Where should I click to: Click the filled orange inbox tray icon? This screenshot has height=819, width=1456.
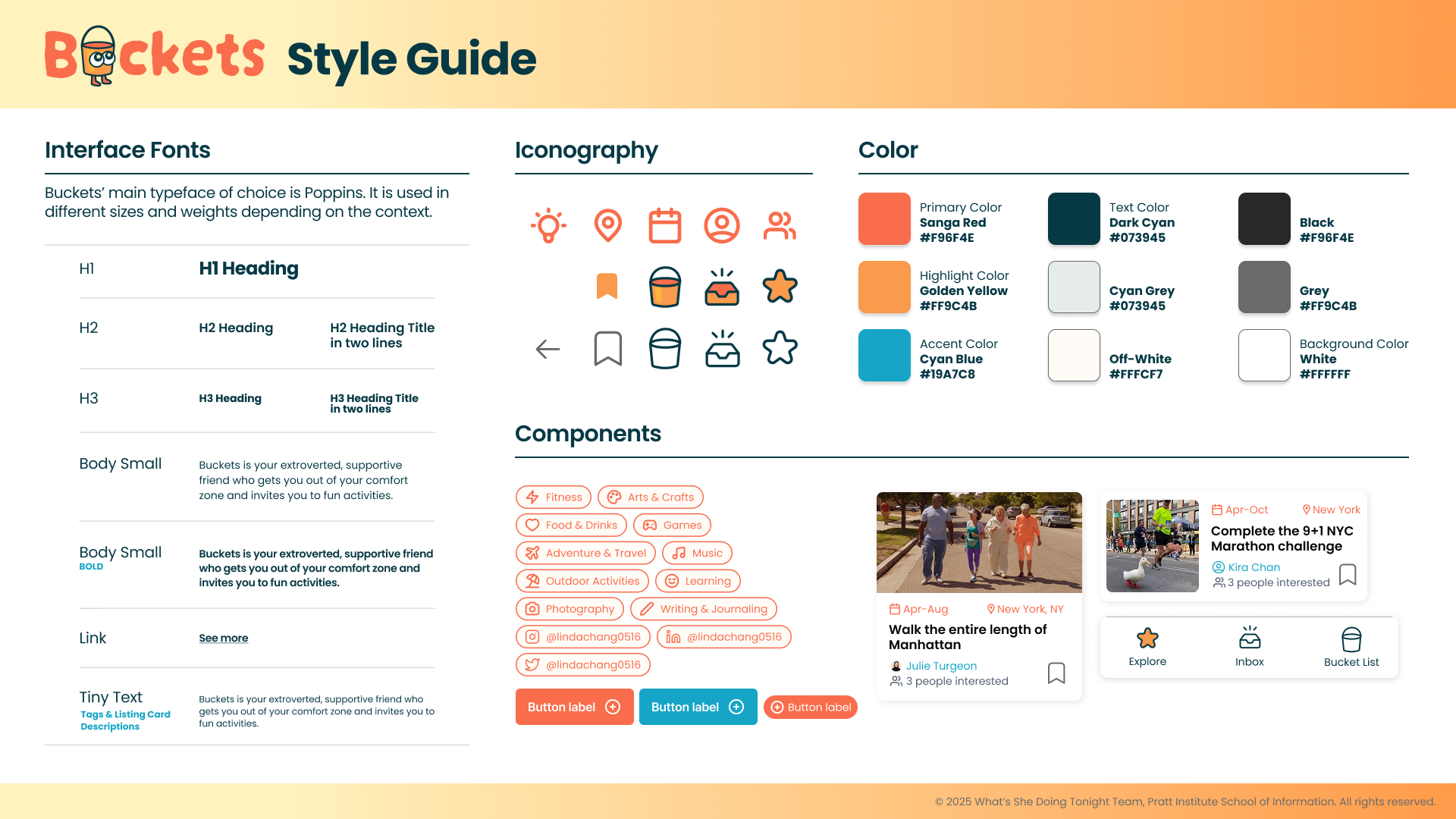pyautogui.click(x=722, y=287)
